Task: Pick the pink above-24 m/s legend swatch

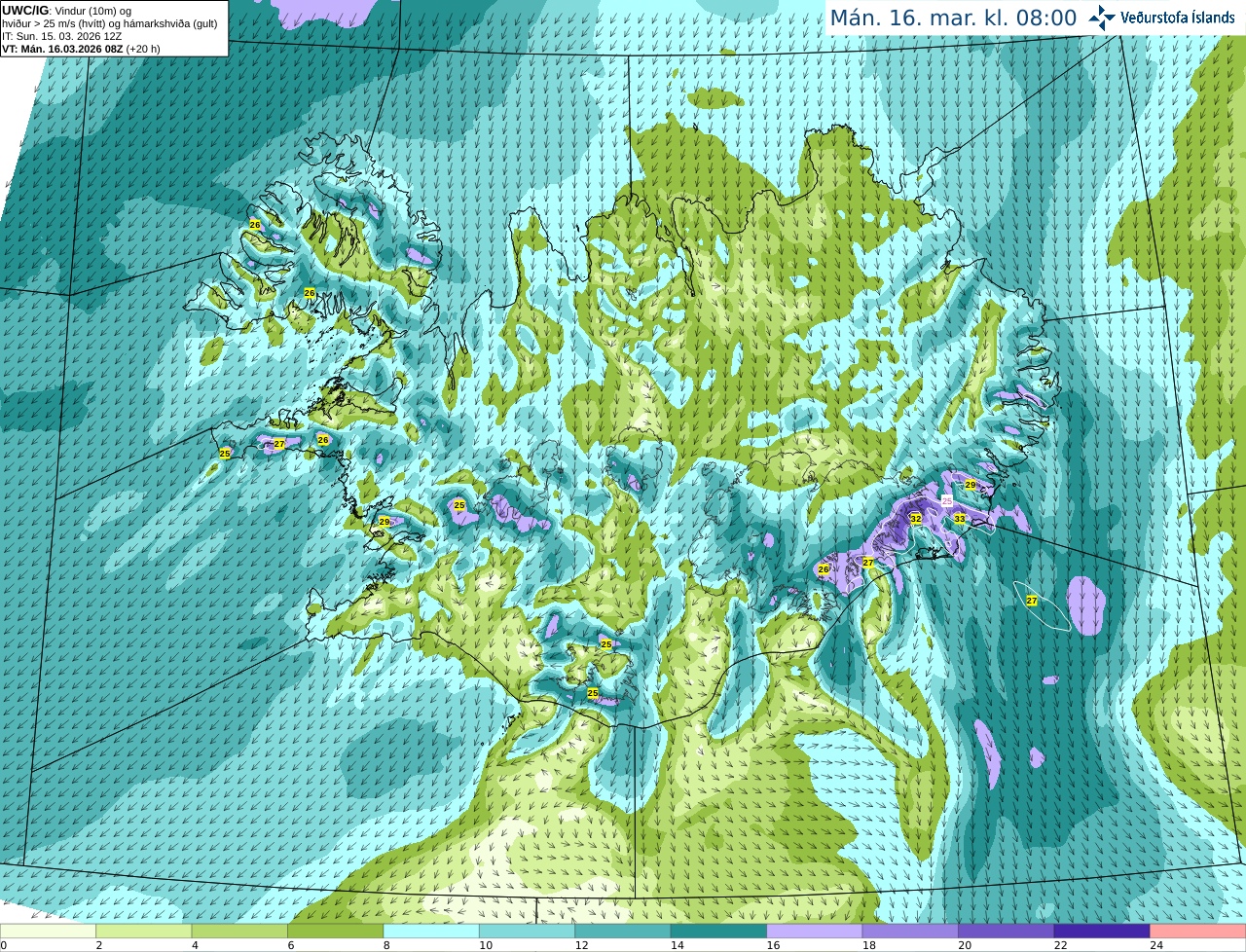Action: [1198, 931]
